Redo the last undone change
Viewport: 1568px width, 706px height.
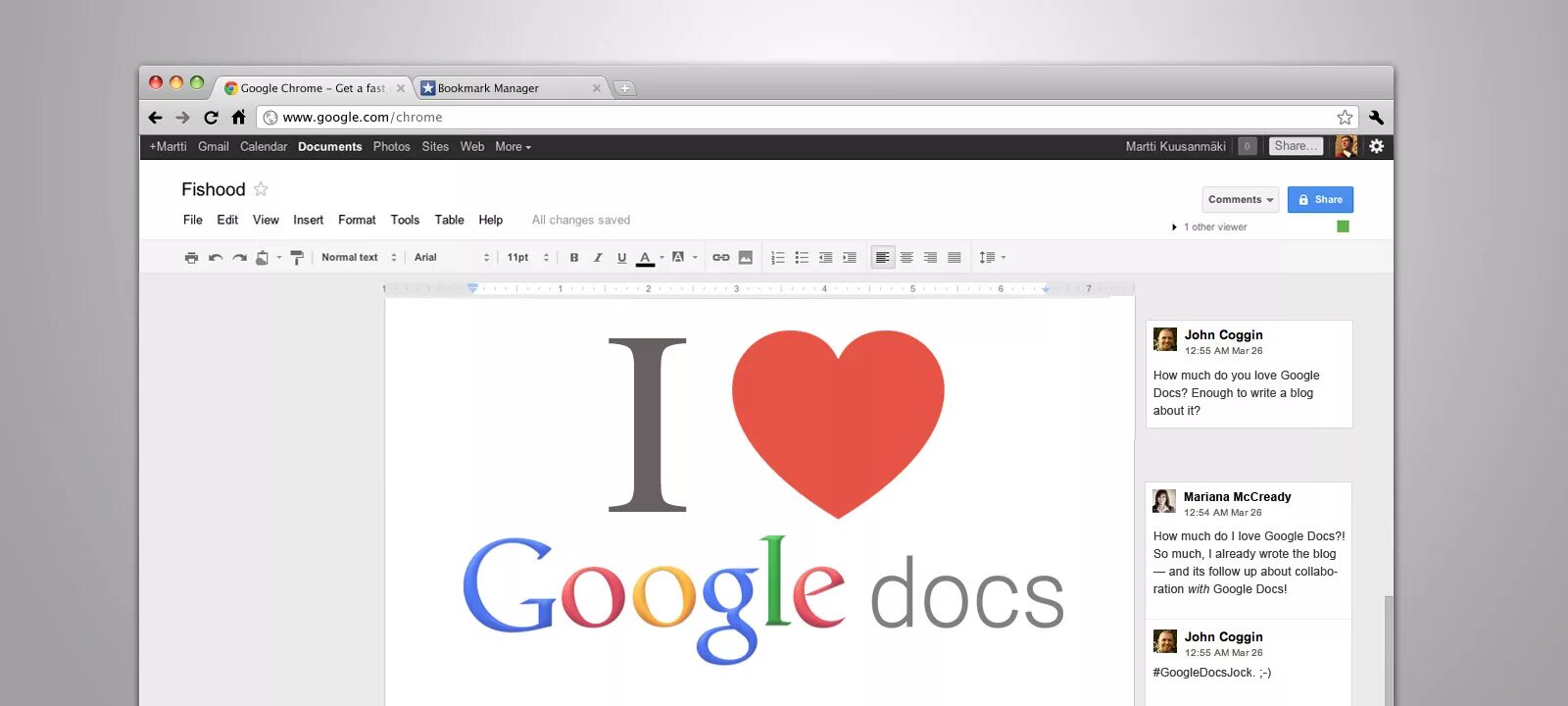239,258
